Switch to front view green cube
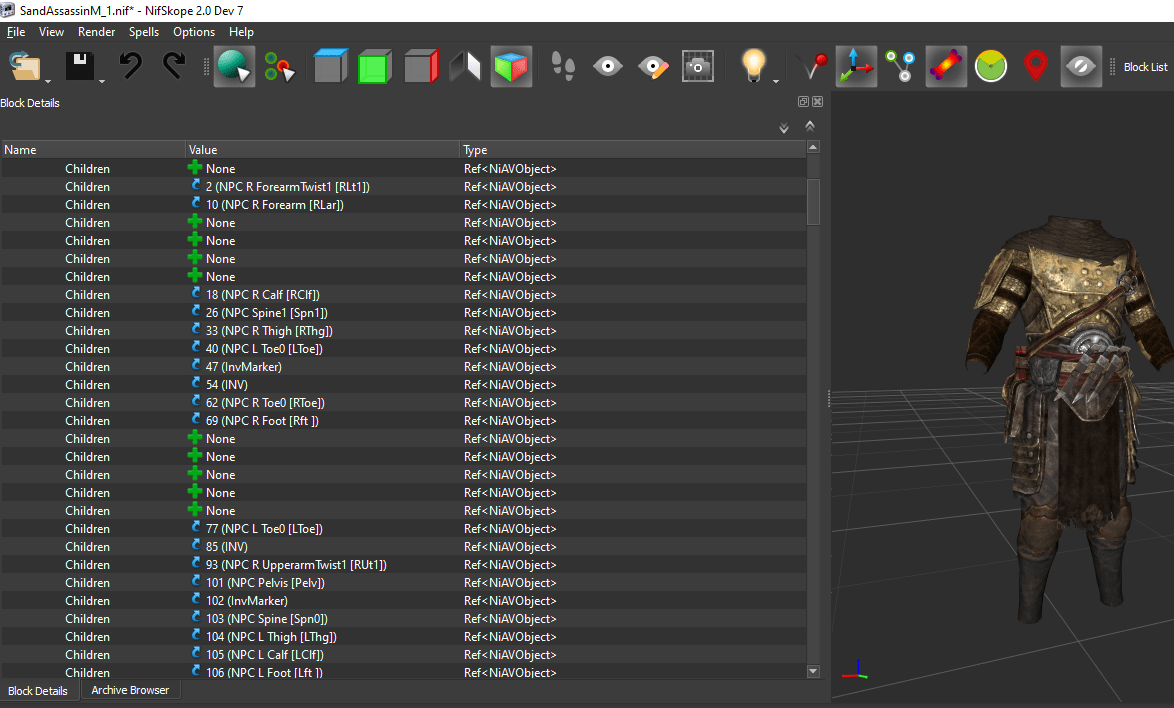The height and width of the screenshot is (708, 1174). pyautogui.click(x=375, y=67)
